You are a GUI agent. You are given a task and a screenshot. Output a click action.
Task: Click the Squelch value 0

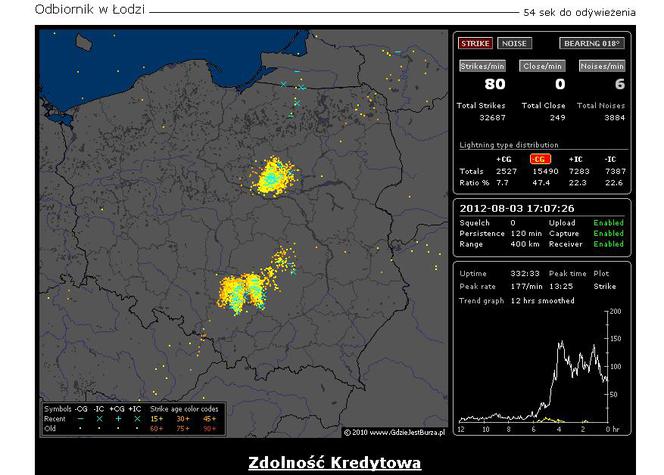coord(513,223)
